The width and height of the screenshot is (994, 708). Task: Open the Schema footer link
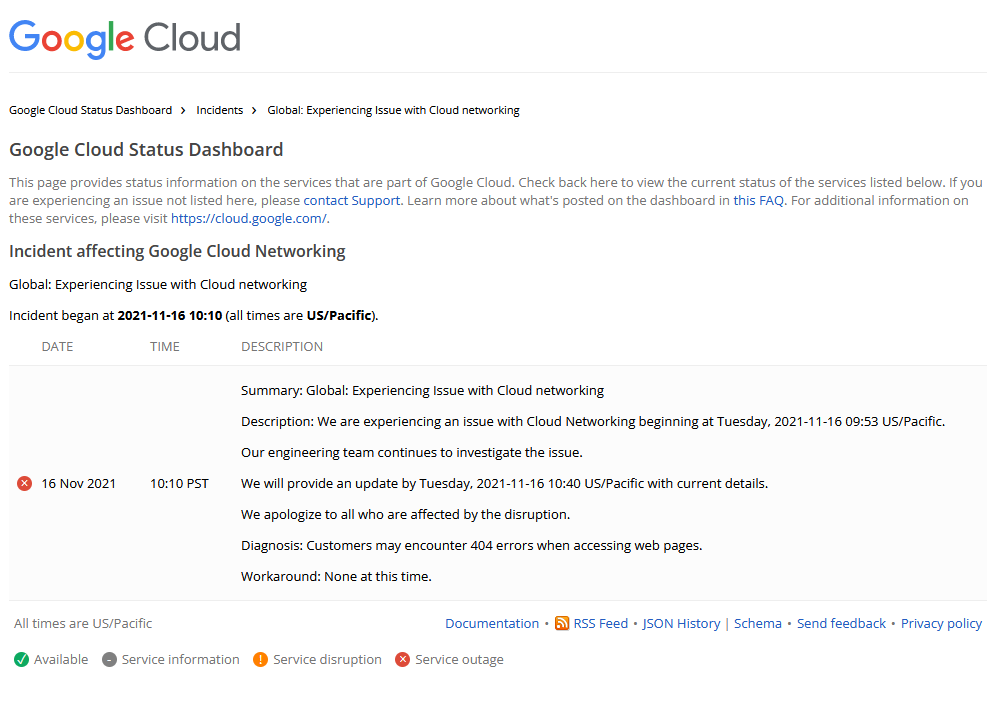(x=758, y=624)
